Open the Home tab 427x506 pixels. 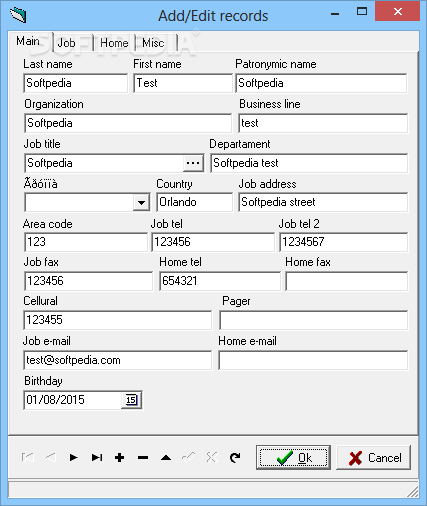[114, 43]
